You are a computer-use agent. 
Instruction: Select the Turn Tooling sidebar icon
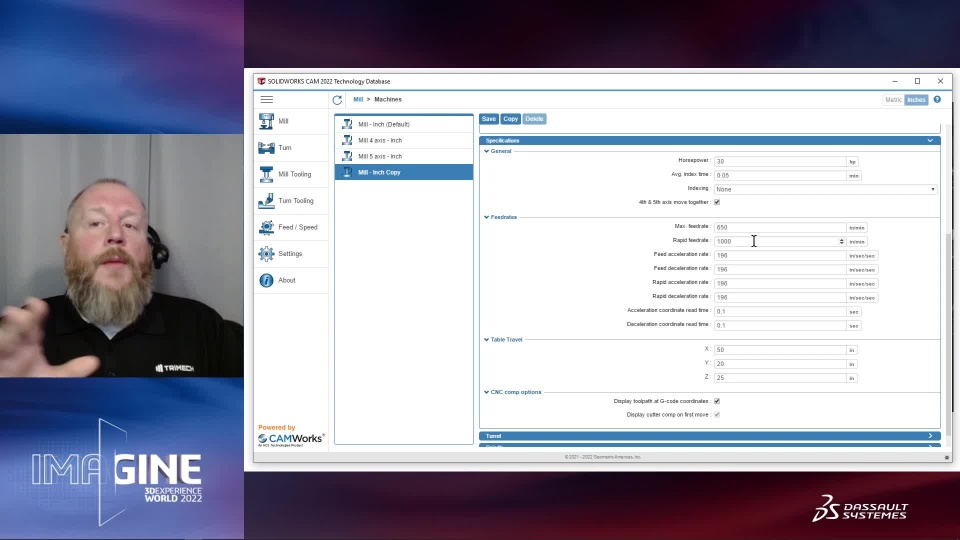click(266, 201)
